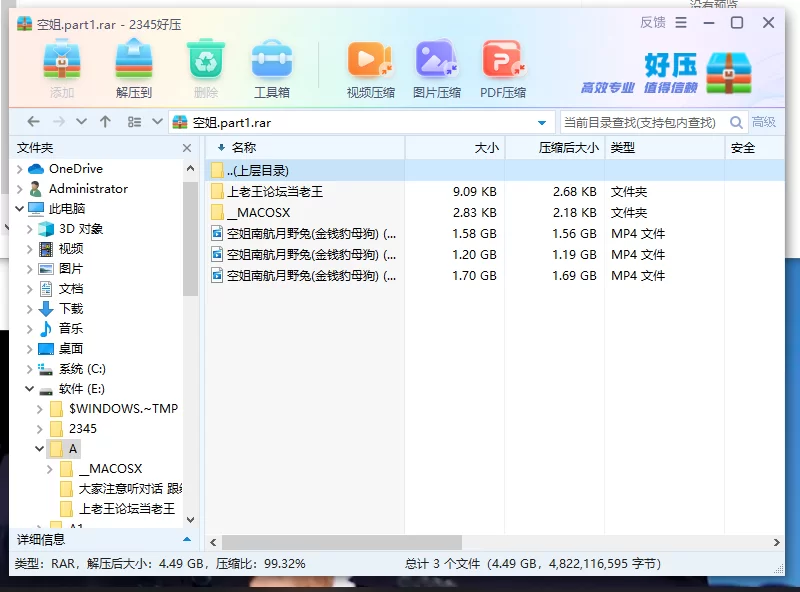Screen dimensions: 800x592
Task: Open the view mode dropdown chevron
Action: tap(157, 121)
